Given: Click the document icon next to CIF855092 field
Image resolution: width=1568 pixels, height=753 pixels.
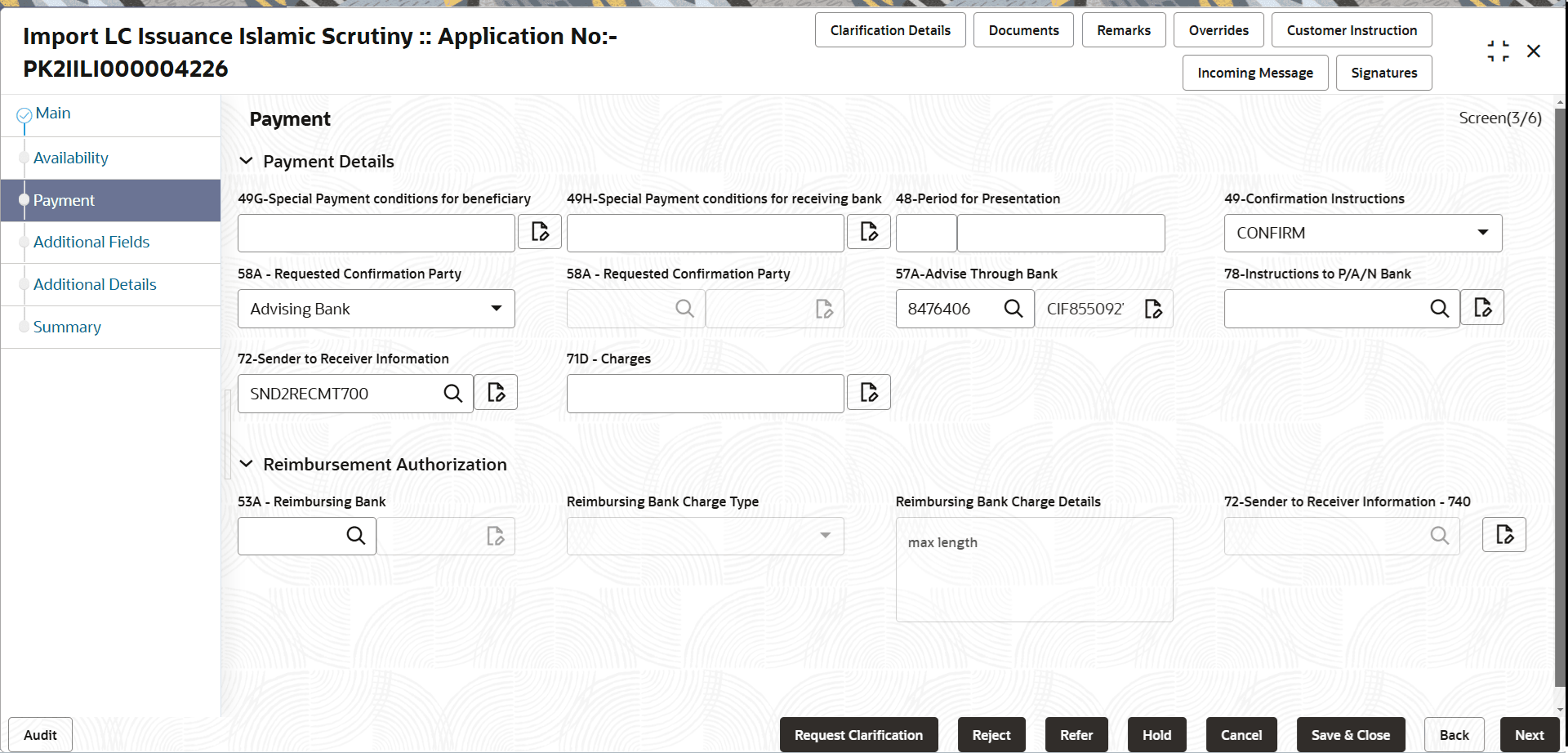Looking at the screenshot, I should 1153,308.
